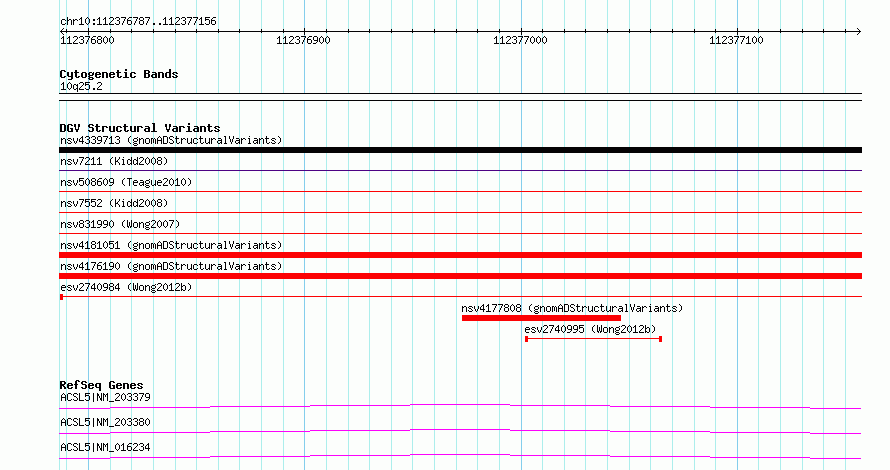
Task: Click the chr10:112376787..112377156 coordinate label
Action: pyautogui.click(x=138, y=21)
